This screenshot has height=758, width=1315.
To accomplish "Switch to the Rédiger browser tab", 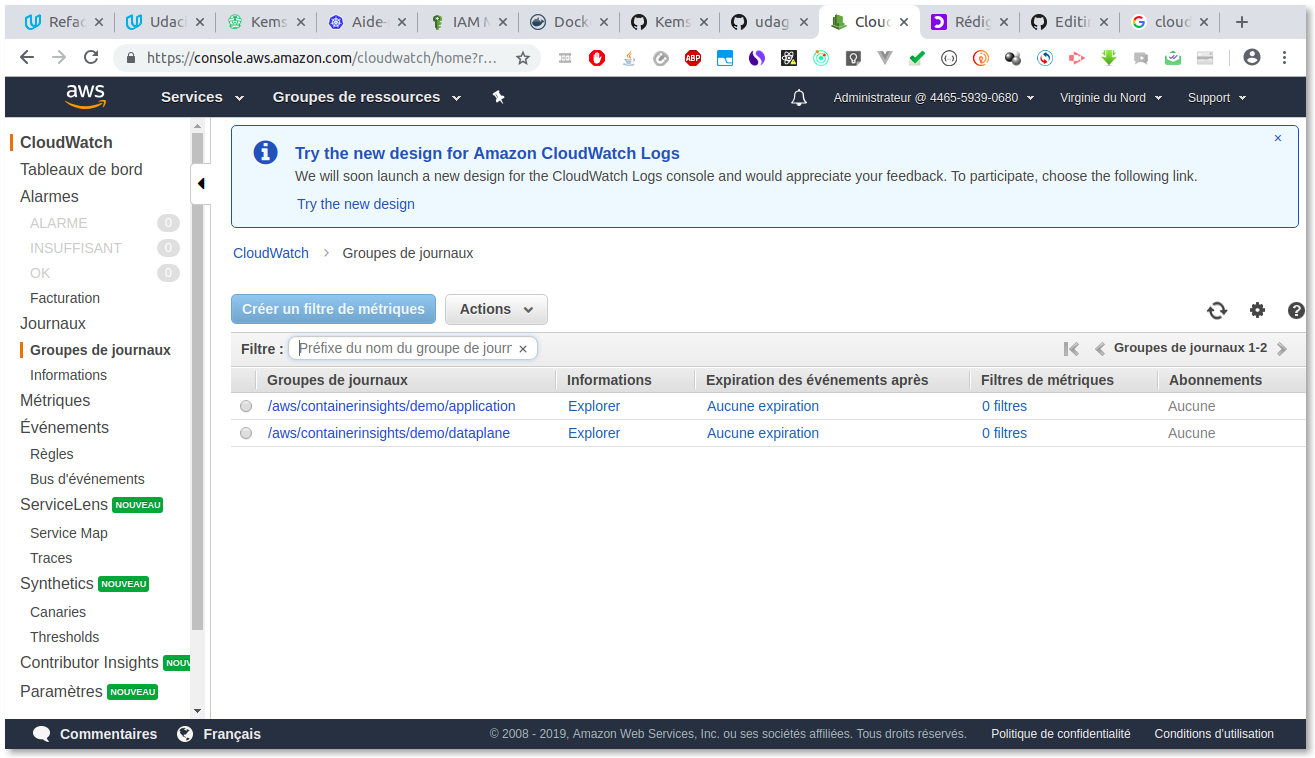I will 969,22.
